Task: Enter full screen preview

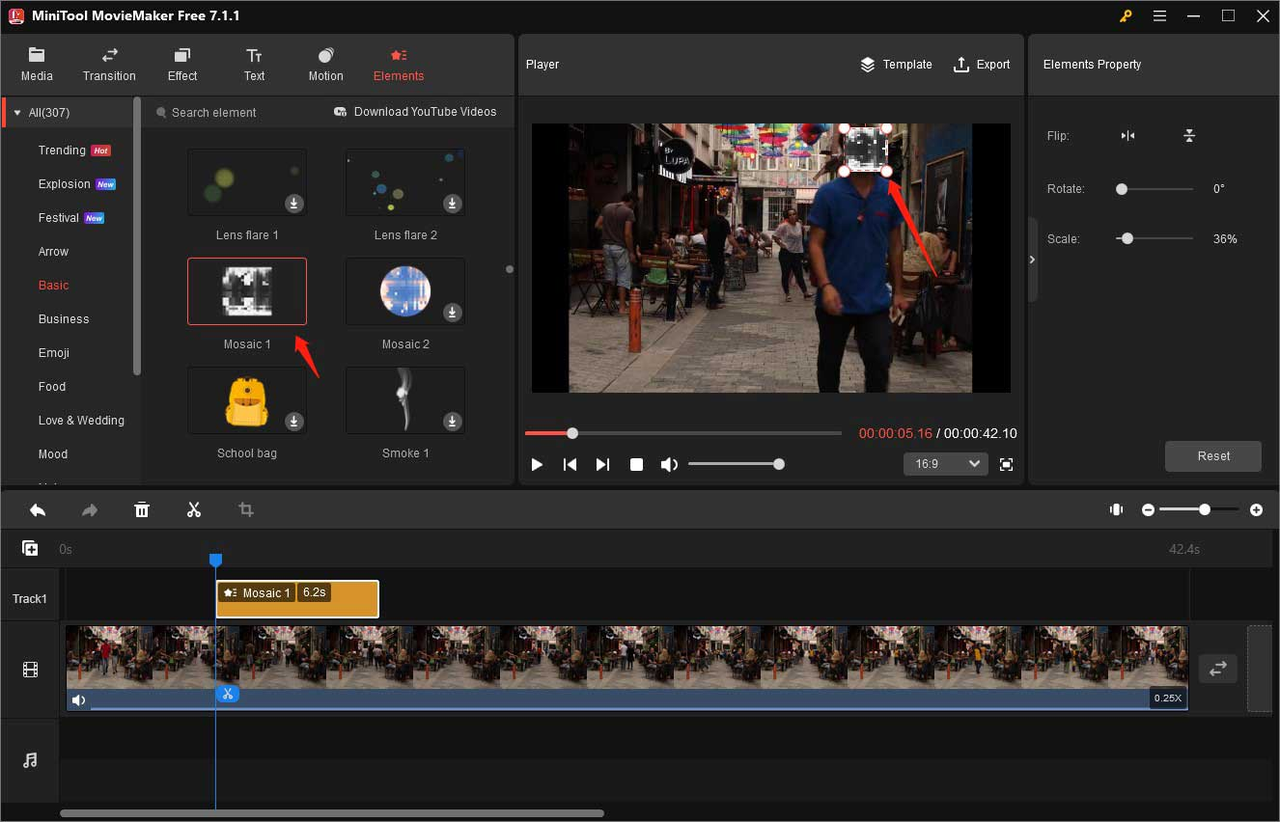Action: pos(1006,465)
